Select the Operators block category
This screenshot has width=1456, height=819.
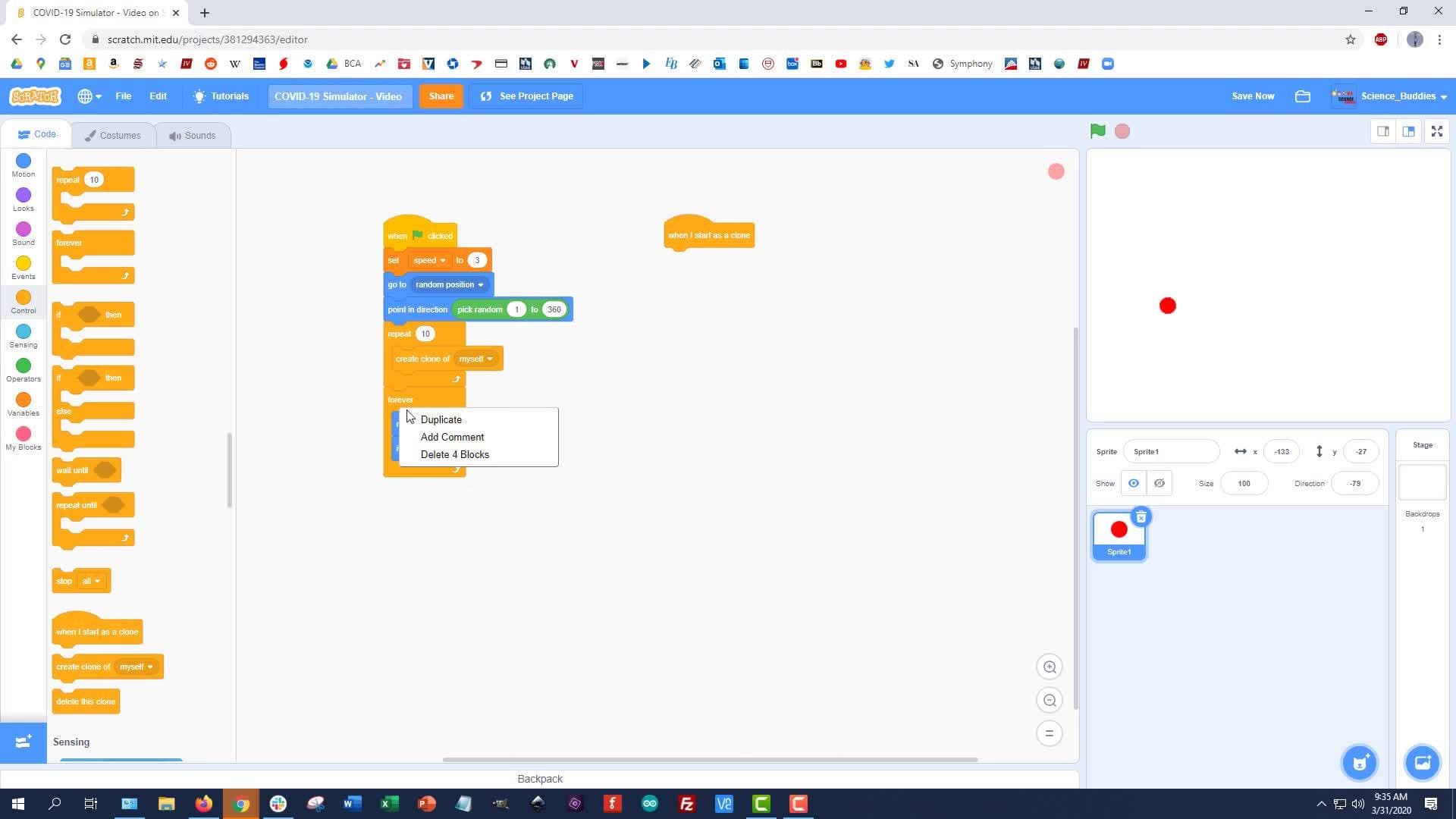[23, 370]
